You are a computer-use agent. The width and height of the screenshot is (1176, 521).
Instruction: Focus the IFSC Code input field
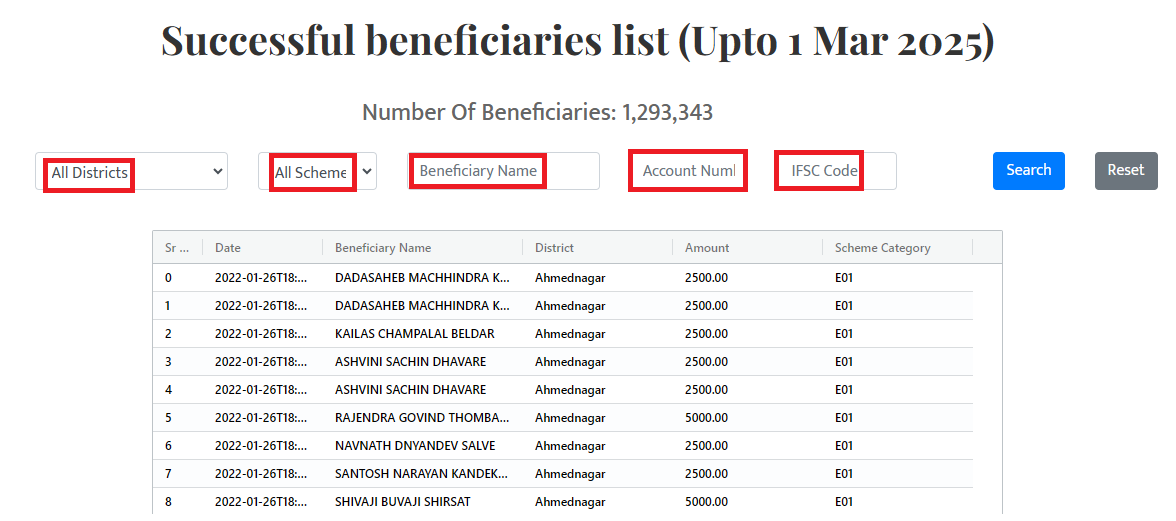(x=836, y=171)
